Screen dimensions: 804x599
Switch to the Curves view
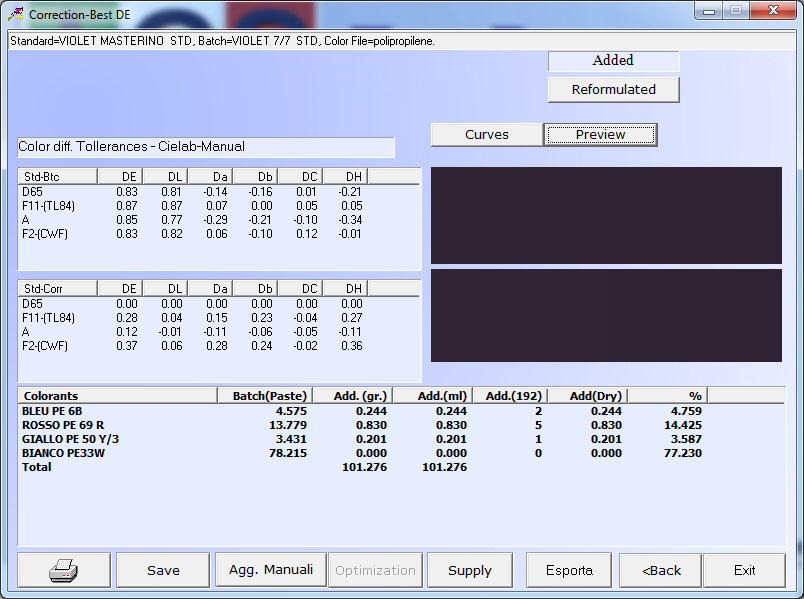487,135
